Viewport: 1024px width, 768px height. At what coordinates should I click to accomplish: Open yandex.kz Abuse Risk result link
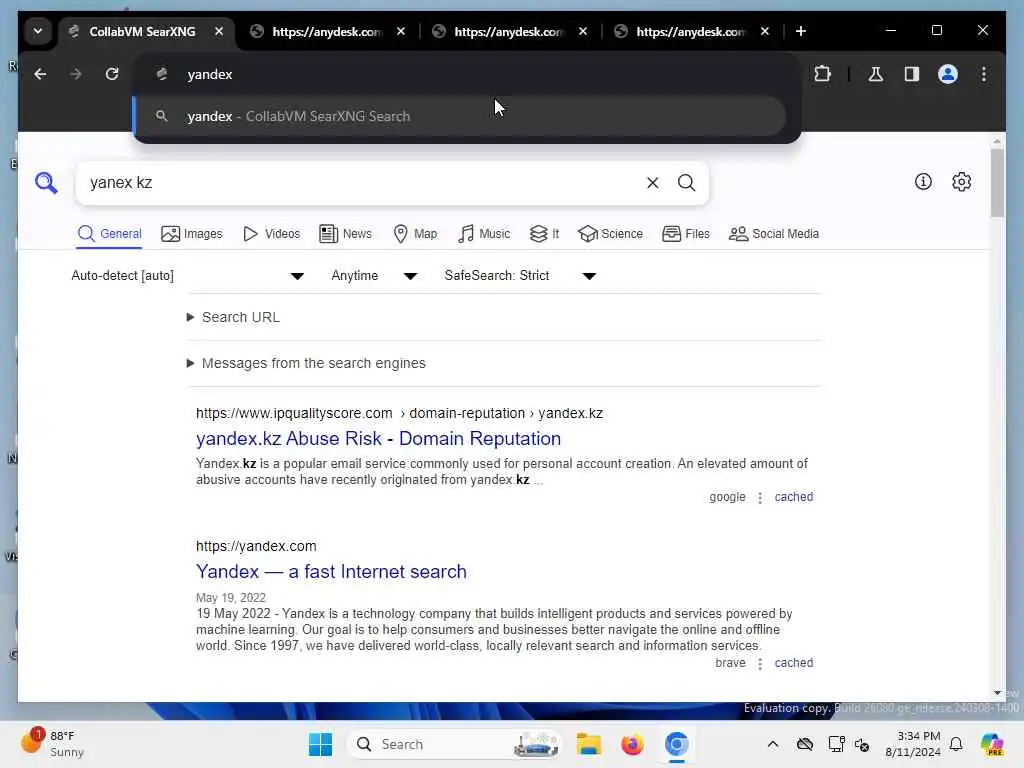click(x=378, y=439)
